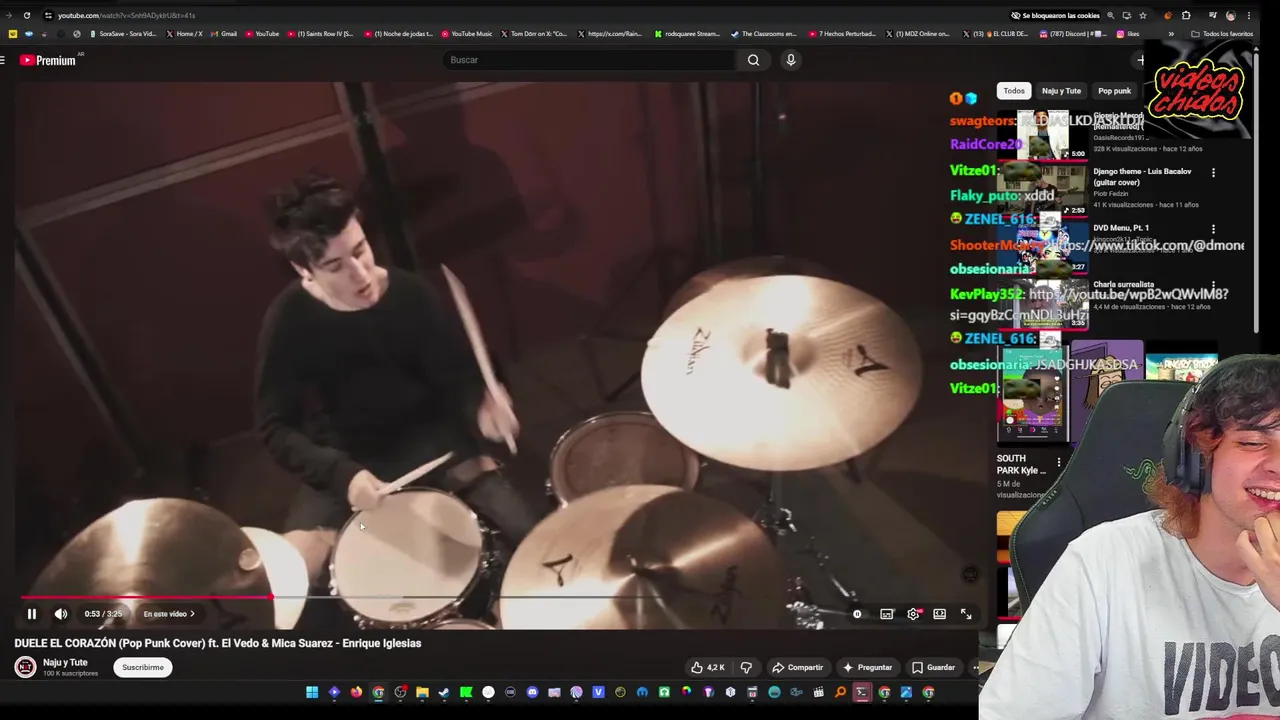This screenshot has height=720, width=1280.
Task: Open the Naju y Tute channel avatar
Action: click(25, 667)
